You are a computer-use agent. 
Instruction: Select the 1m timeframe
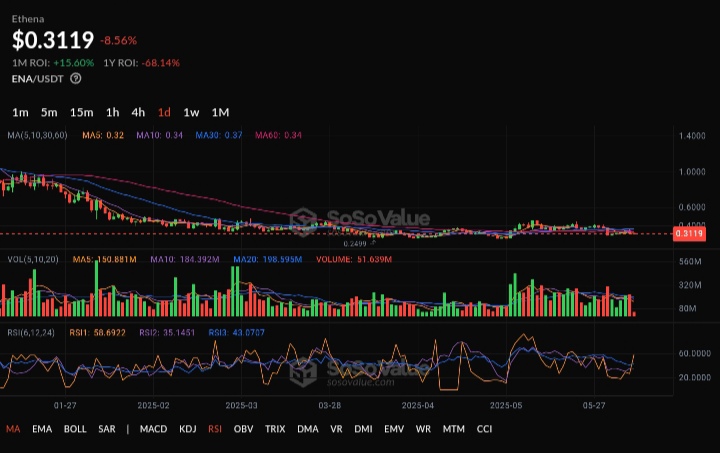point(20,112)
